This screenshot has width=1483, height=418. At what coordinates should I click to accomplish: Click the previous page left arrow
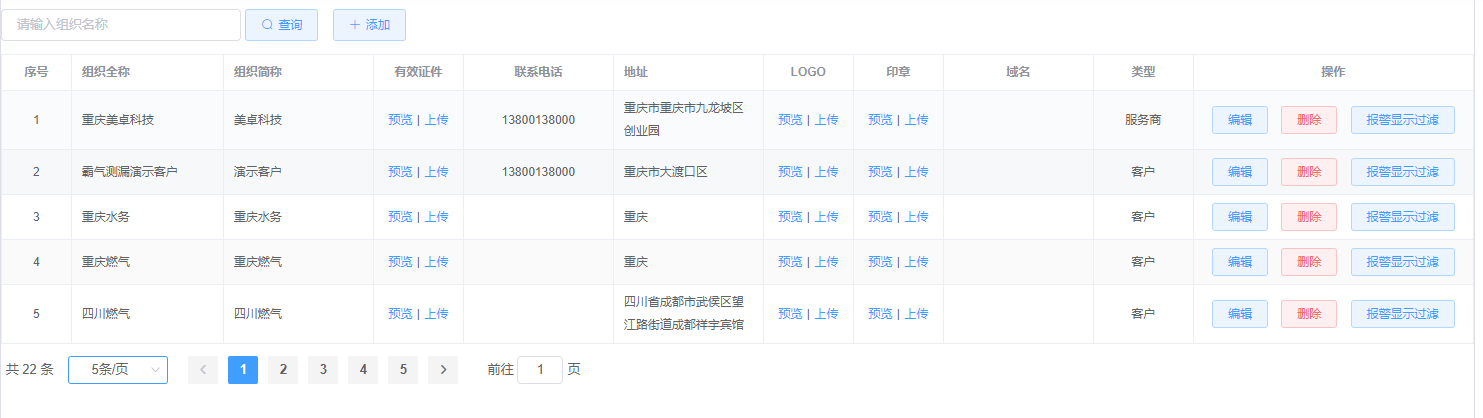tap(203, 370)
